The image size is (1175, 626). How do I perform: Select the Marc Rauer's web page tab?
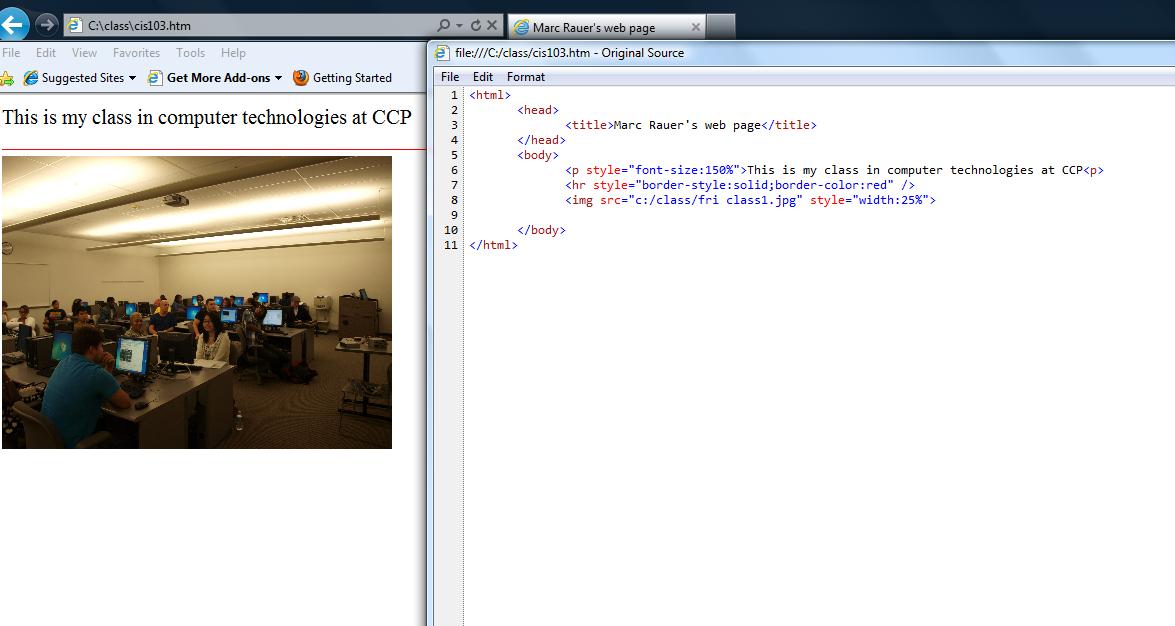click(606, 27)
